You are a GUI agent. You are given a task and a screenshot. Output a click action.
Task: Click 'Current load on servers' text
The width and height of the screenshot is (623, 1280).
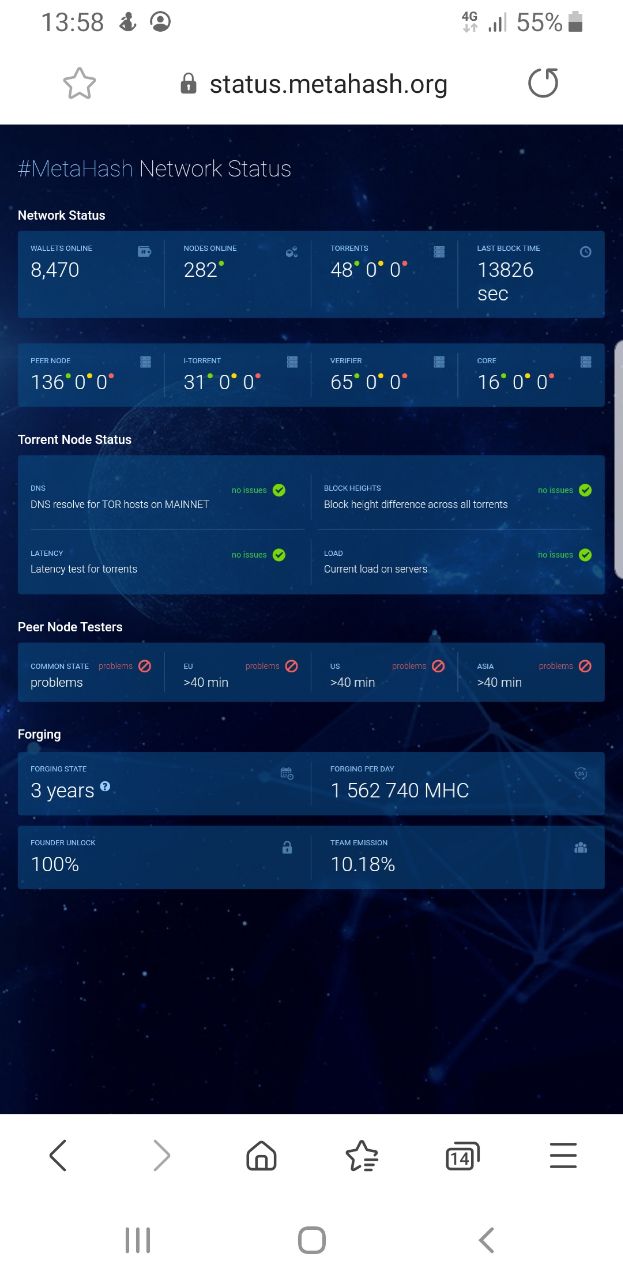coord(376,569)
